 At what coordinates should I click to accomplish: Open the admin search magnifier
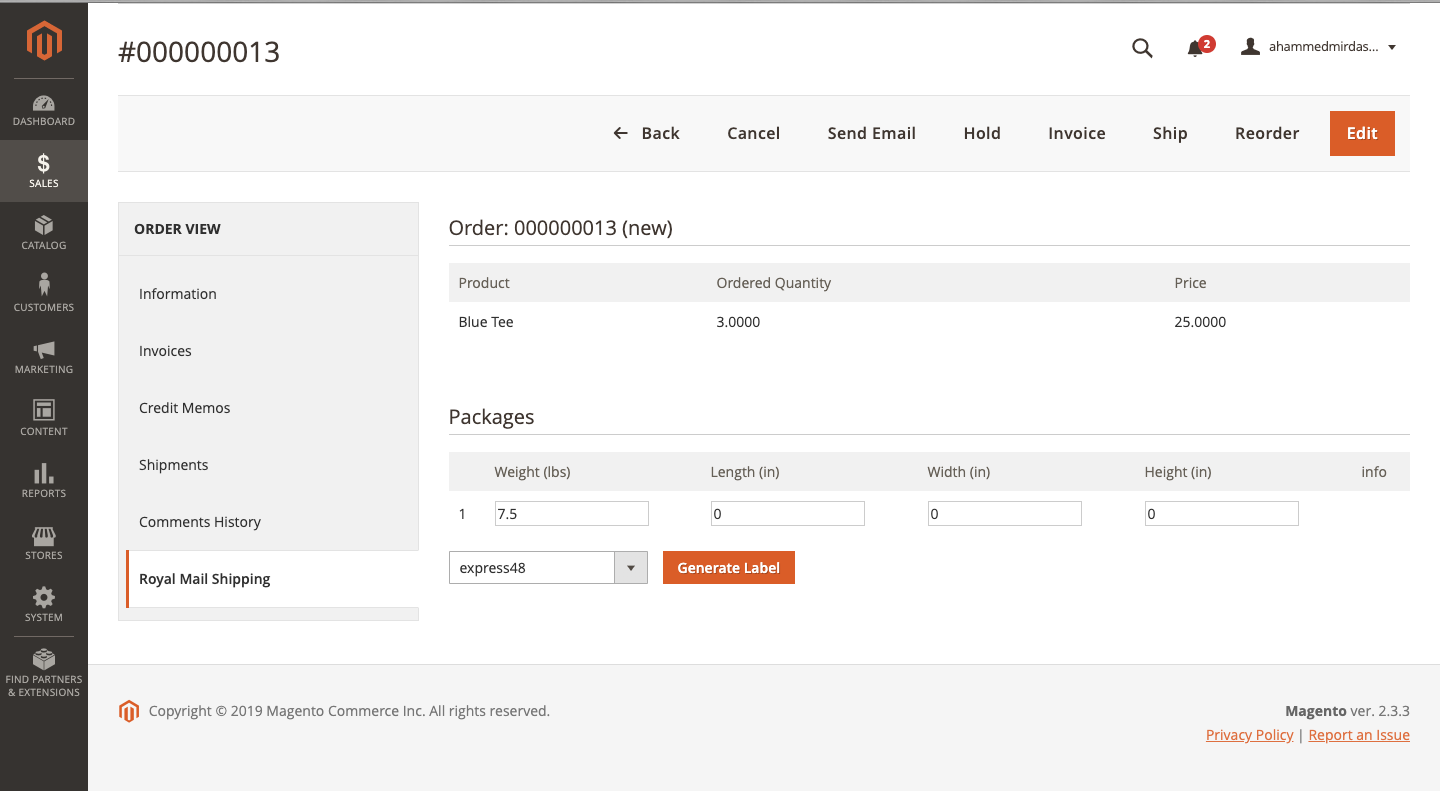(1142, 47)
